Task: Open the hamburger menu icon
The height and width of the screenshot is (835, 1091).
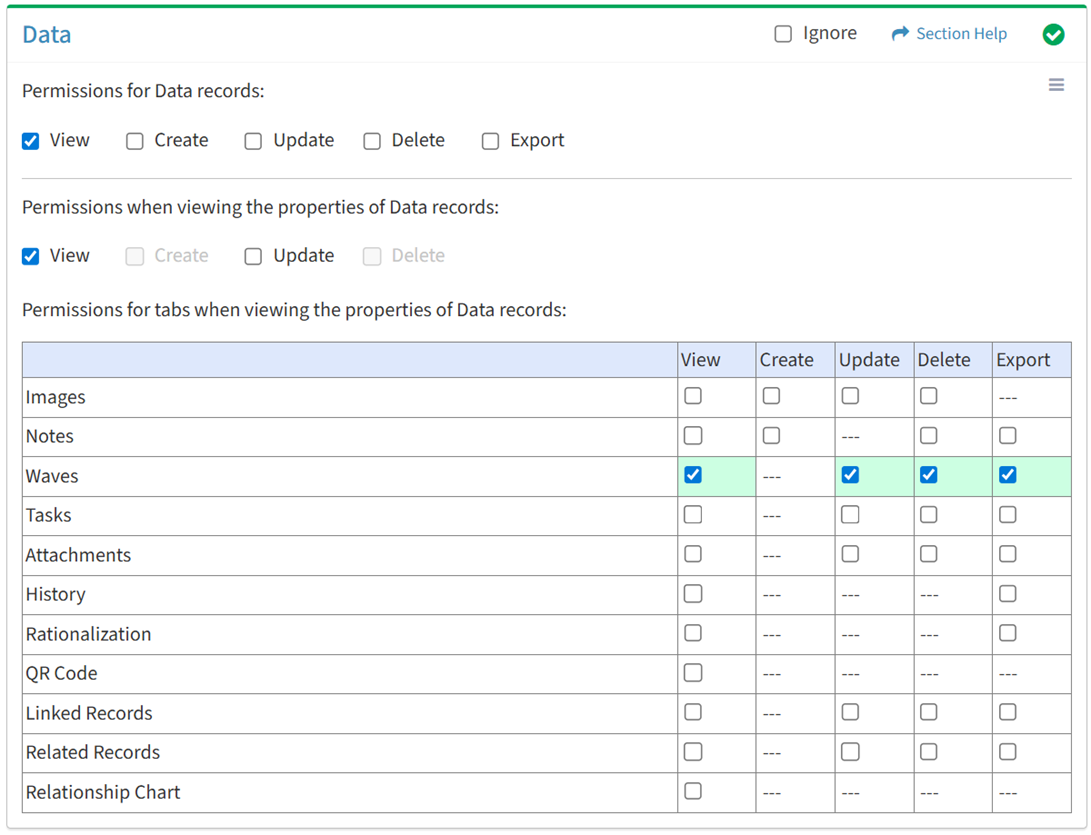Action: click(1056, 86)
